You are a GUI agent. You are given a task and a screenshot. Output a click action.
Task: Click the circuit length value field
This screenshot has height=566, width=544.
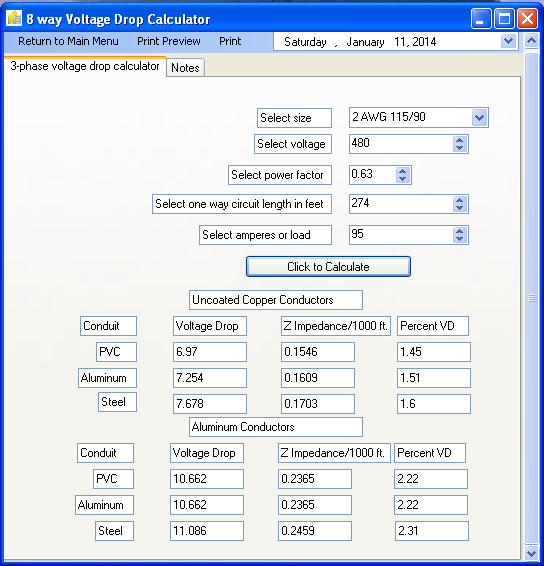tap(401, 204)
